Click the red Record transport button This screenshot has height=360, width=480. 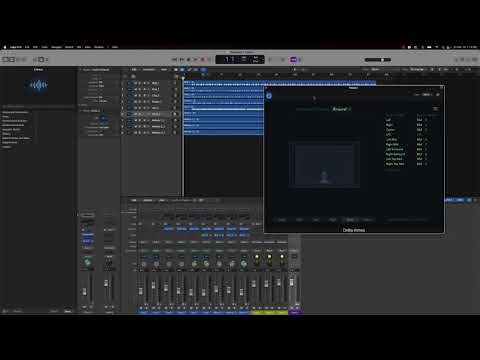coord(203,60)
